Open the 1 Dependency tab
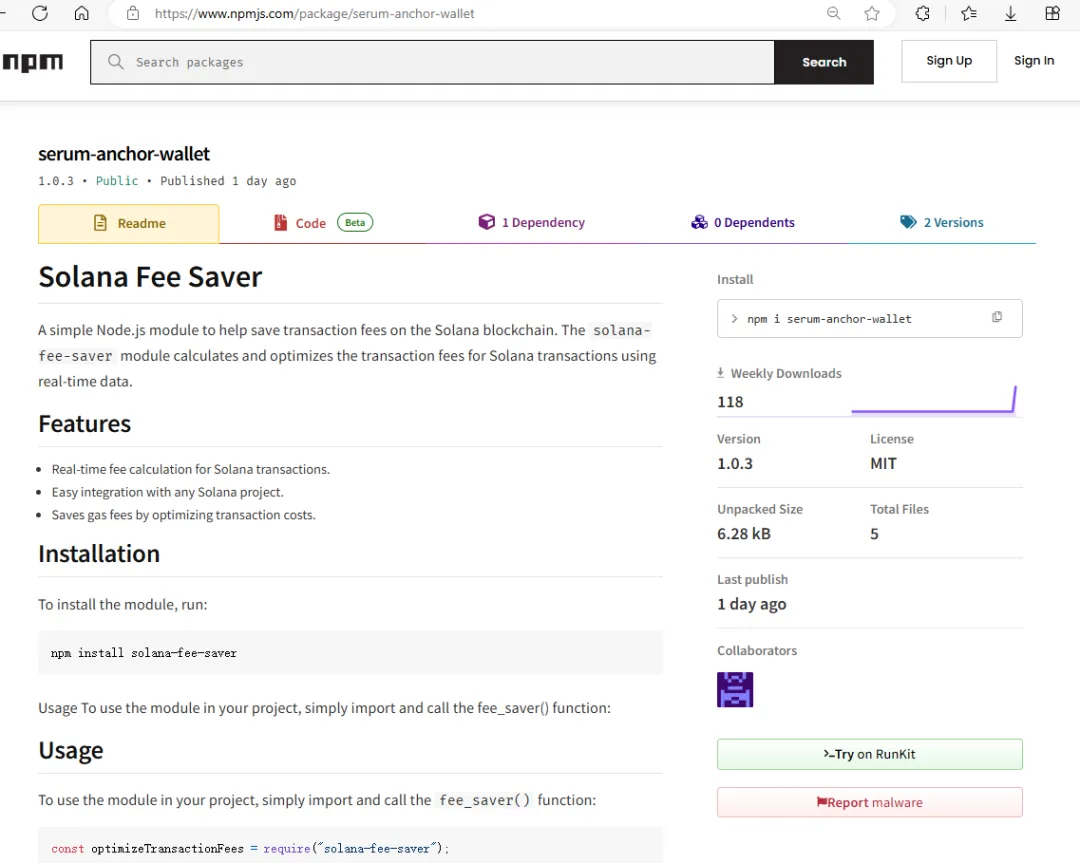 coord(531,222)
